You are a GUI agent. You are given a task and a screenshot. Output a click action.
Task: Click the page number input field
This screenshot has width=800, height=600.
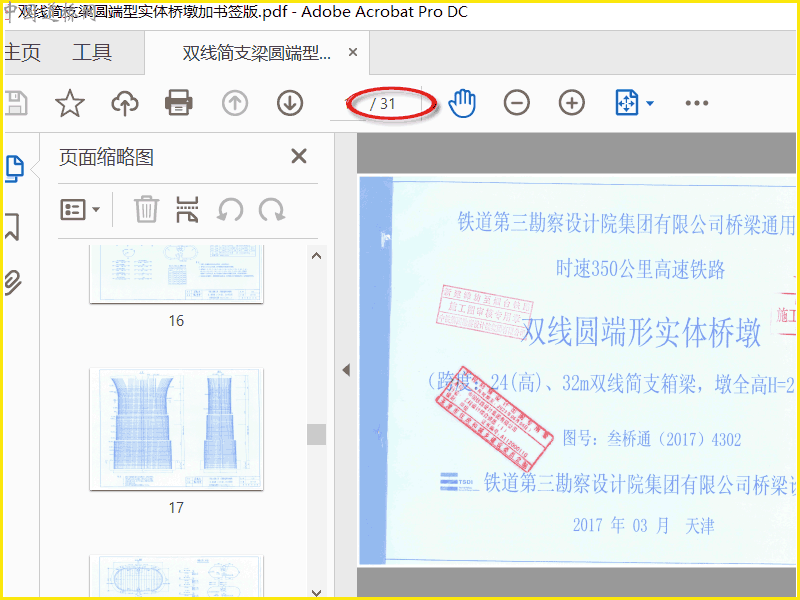pyautogui.click(x=348, y=104)
